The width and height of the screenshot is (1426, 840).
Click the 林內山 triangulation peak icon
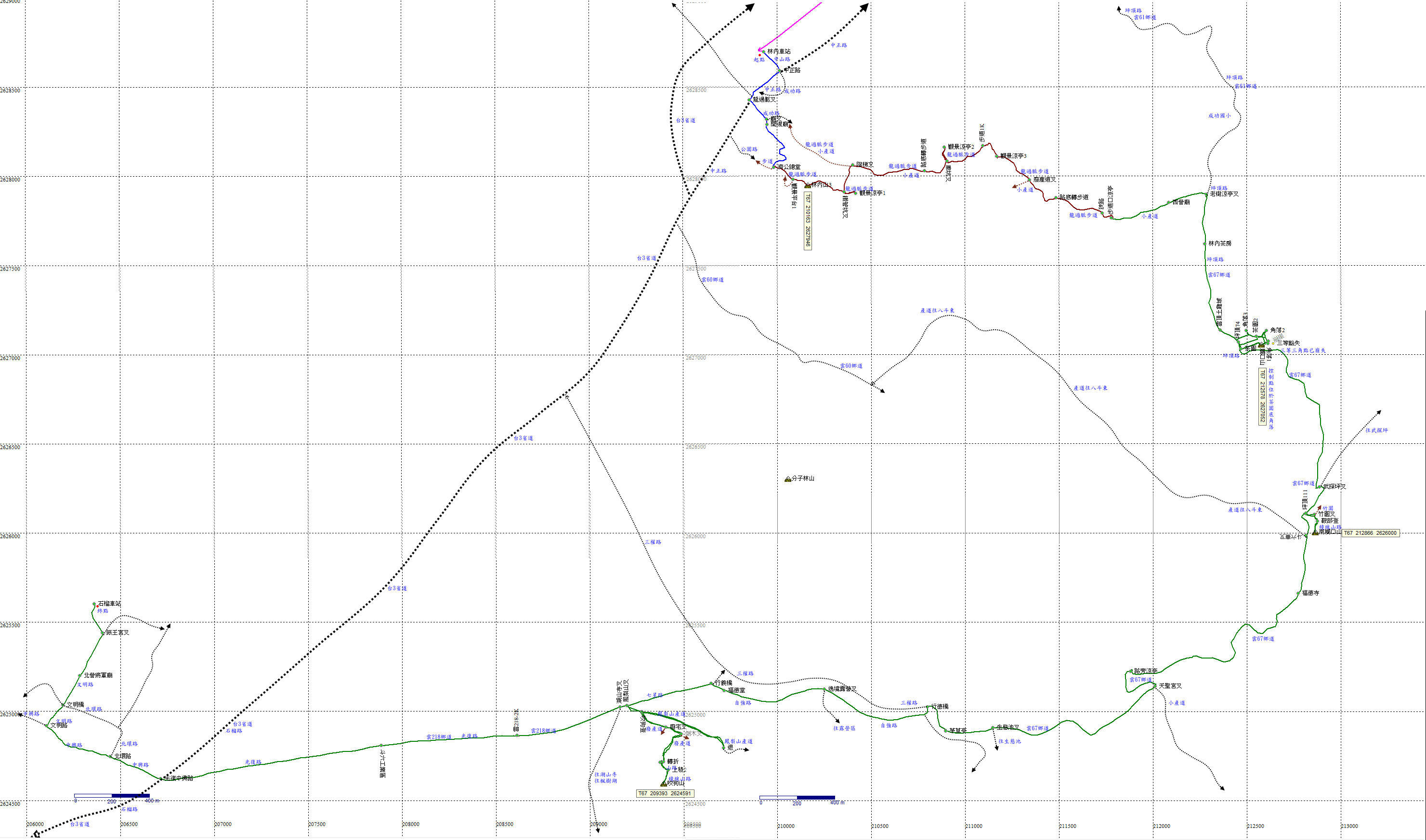[x=808, y=186]
